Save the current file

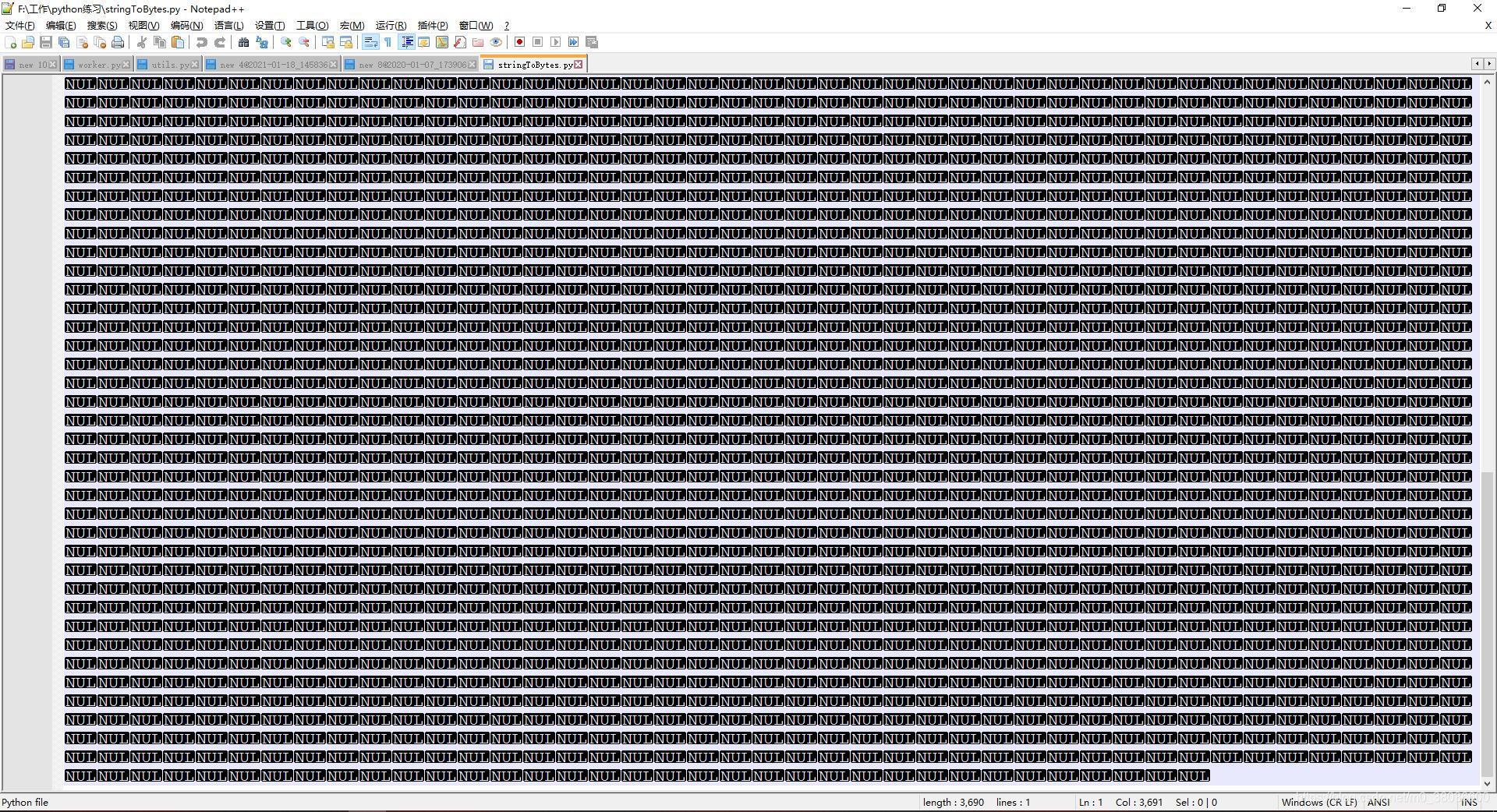click(x=46, y=42)
